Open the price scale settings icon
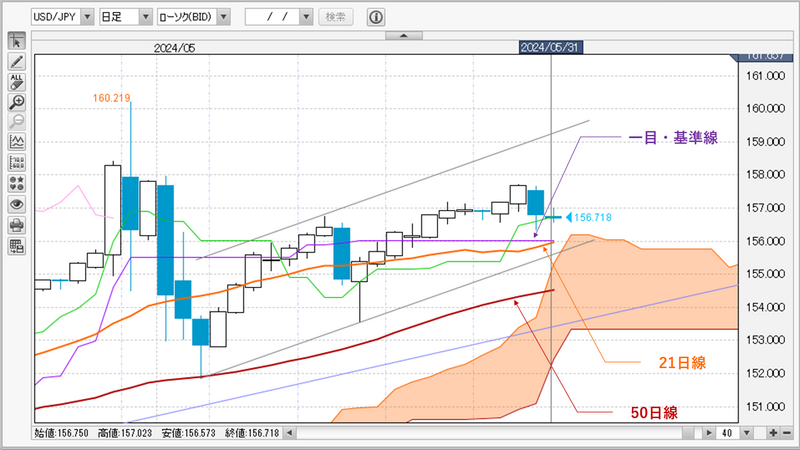The width and height of the screenshot is (800, 450). coord(16,163)
